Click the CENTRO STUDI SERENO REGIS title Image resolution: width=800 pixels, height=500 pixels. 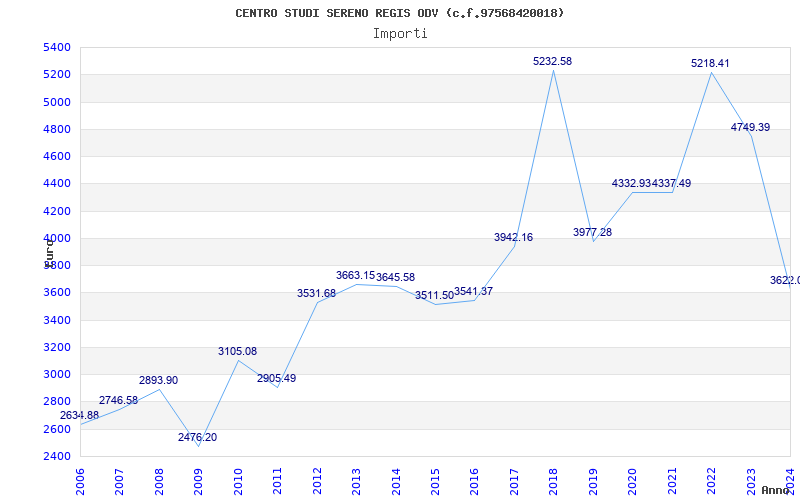399,13
